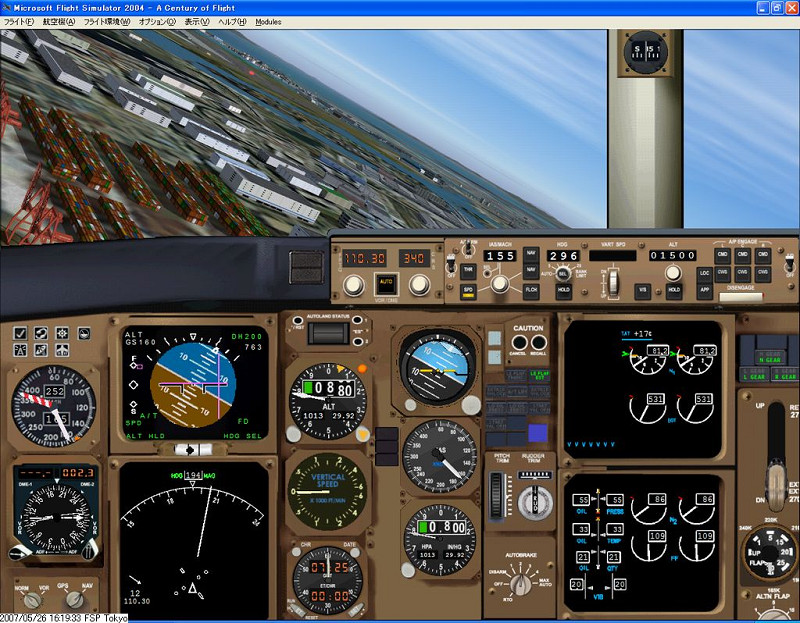Screen dimensions: 800x623
Task: Toggle the right VOR/ADF selector on the RDMI
Action: pos(90,550)
